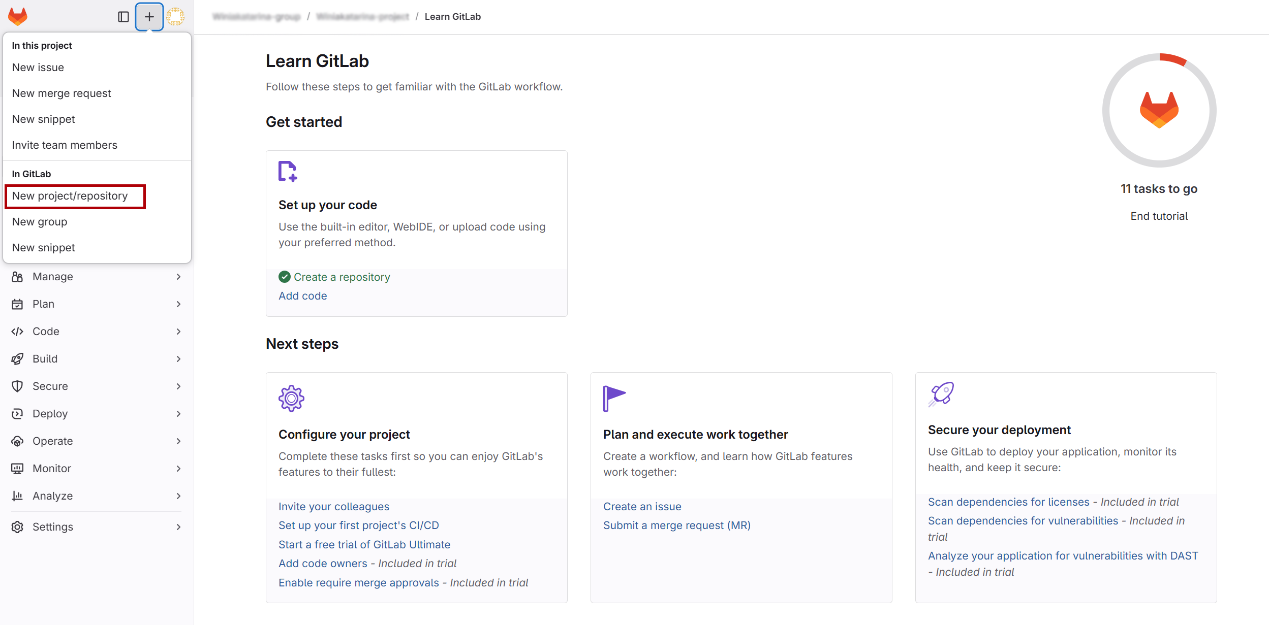Choose New project/repository menu item

pyautogui.click(x=97, y=196)
